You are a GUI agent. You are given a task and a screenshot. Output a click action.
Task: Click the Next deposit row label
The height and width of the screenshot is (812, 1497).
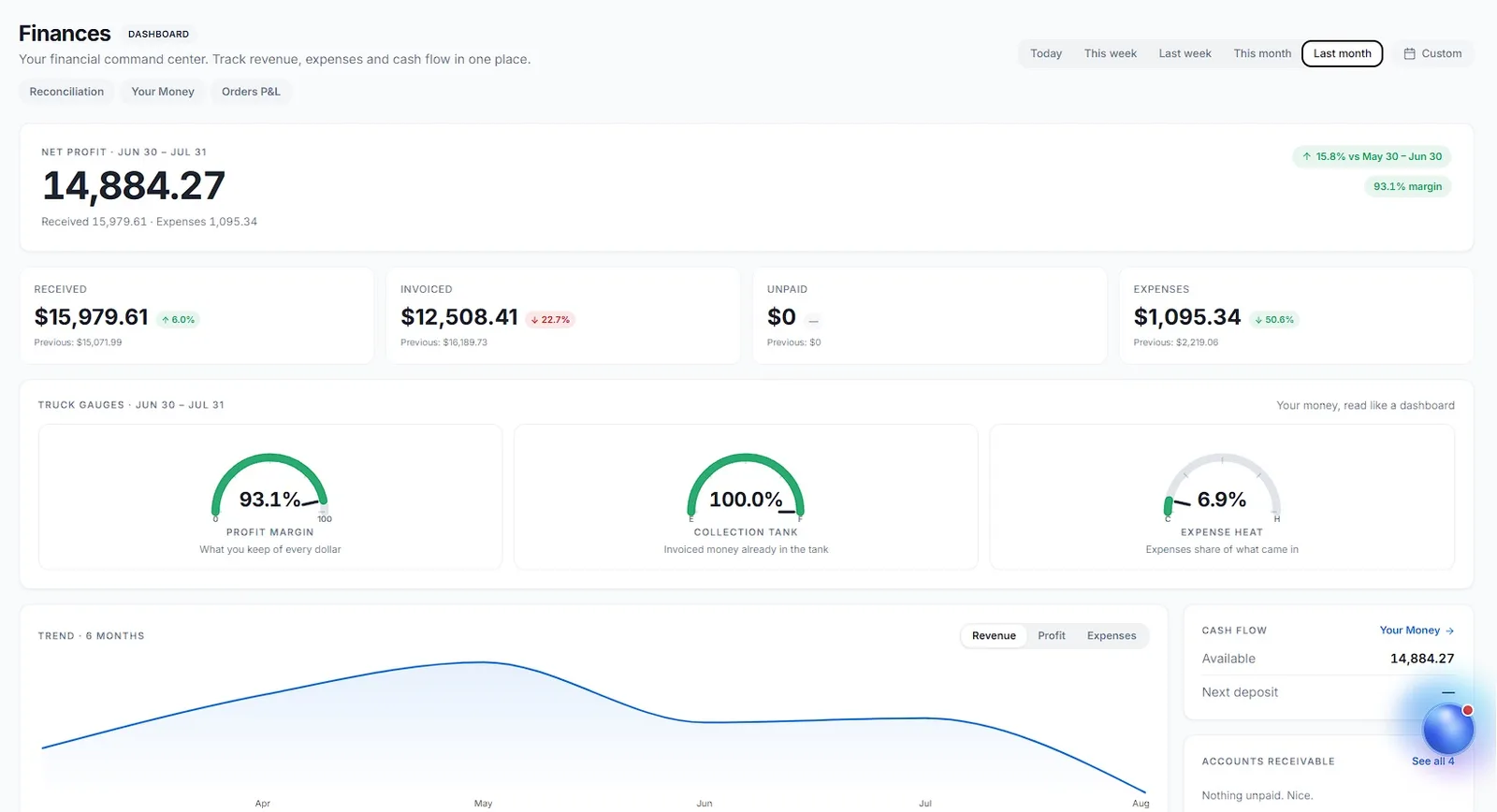pos(1240,692)
